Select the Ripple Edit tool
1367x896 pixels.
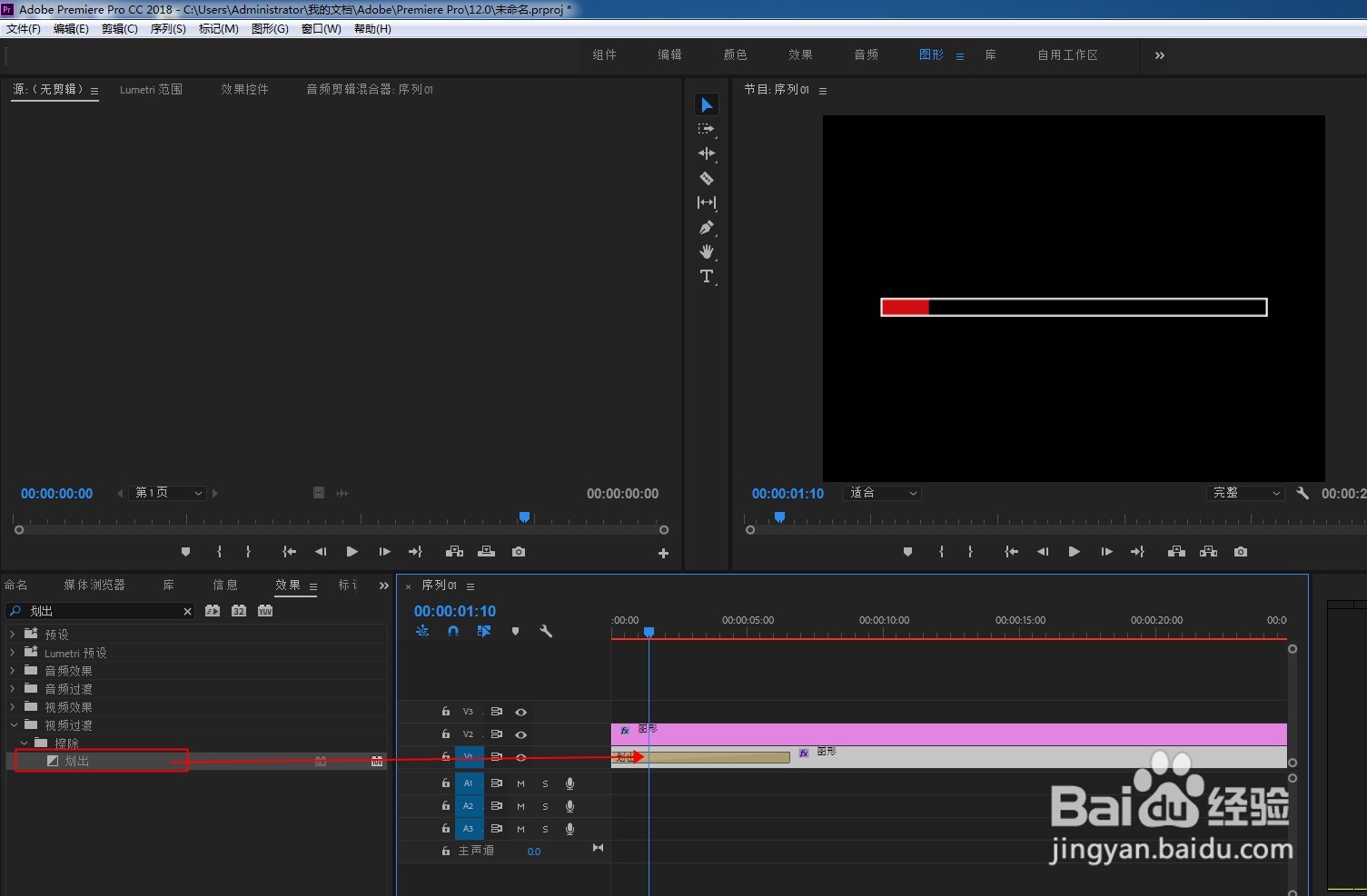pos(707,153)
